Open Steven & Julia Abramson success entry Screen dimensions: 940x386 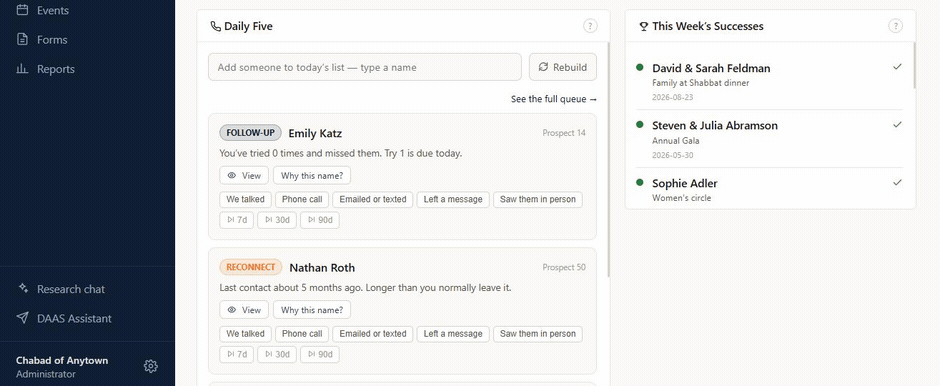coord(769,139)
